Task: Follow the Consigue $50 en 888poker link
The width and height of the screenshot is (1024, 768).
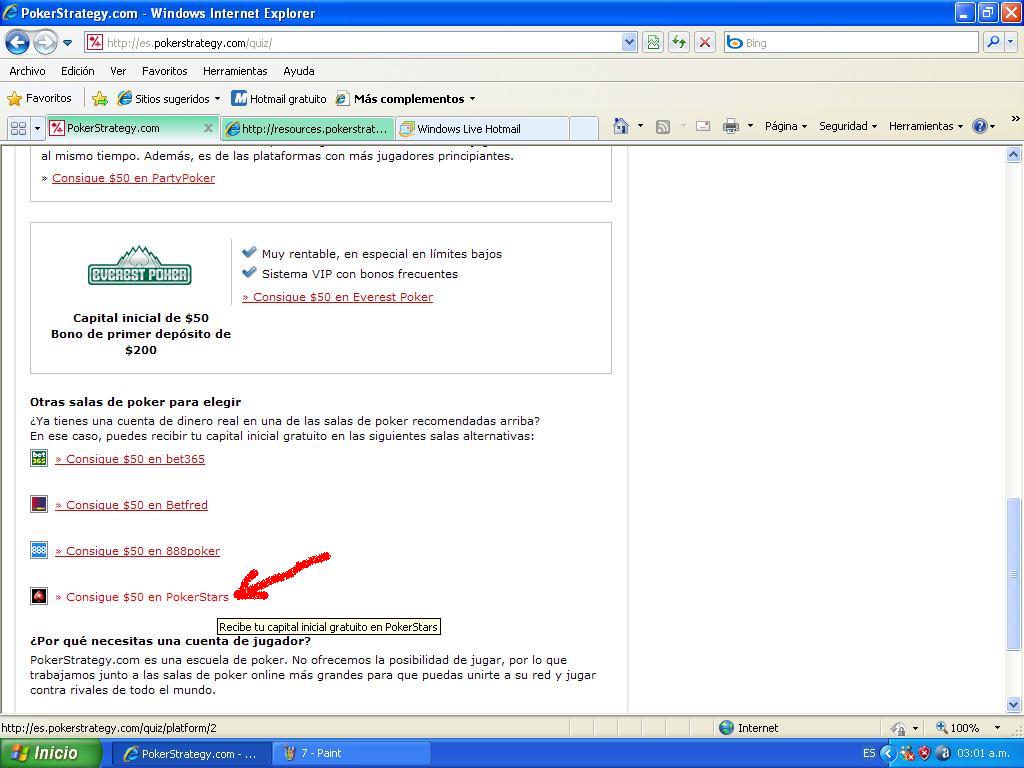Action: 137,551
